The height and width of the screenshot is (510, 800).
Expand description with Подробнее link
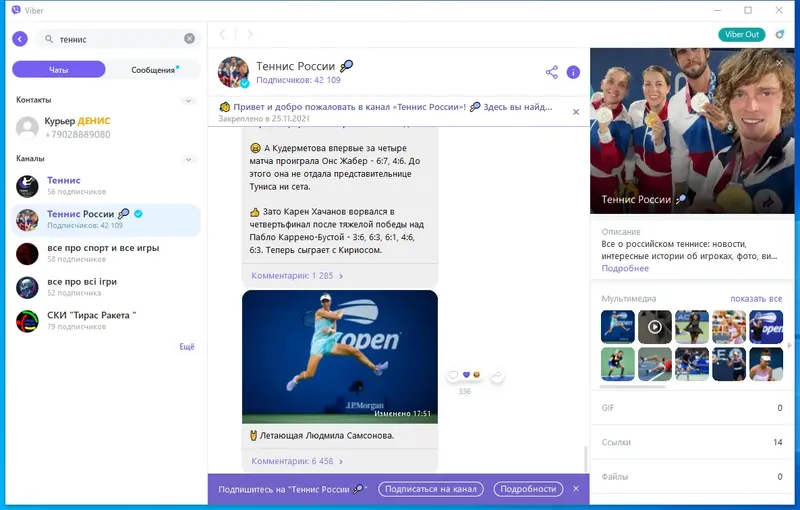click(625, 268)
